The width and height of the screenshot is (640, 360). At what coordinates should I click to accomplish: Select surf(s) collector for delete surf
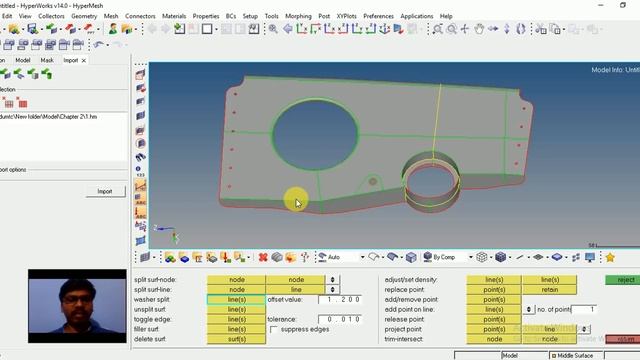(x=236, y=339)
